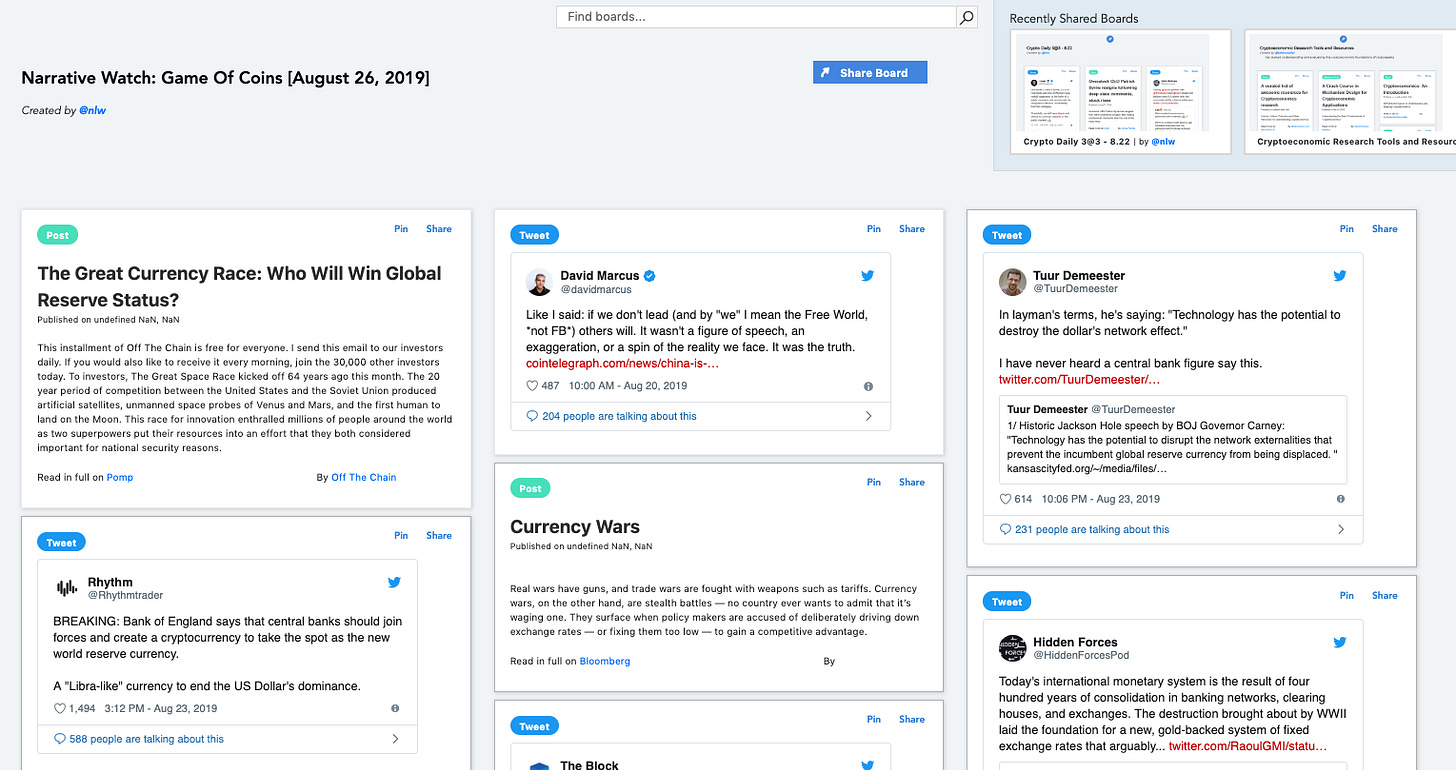1456x770 pixels.
Task: Click Twitter bird icon on Tuur Demeester tweet
Action: click(1340, 276)
